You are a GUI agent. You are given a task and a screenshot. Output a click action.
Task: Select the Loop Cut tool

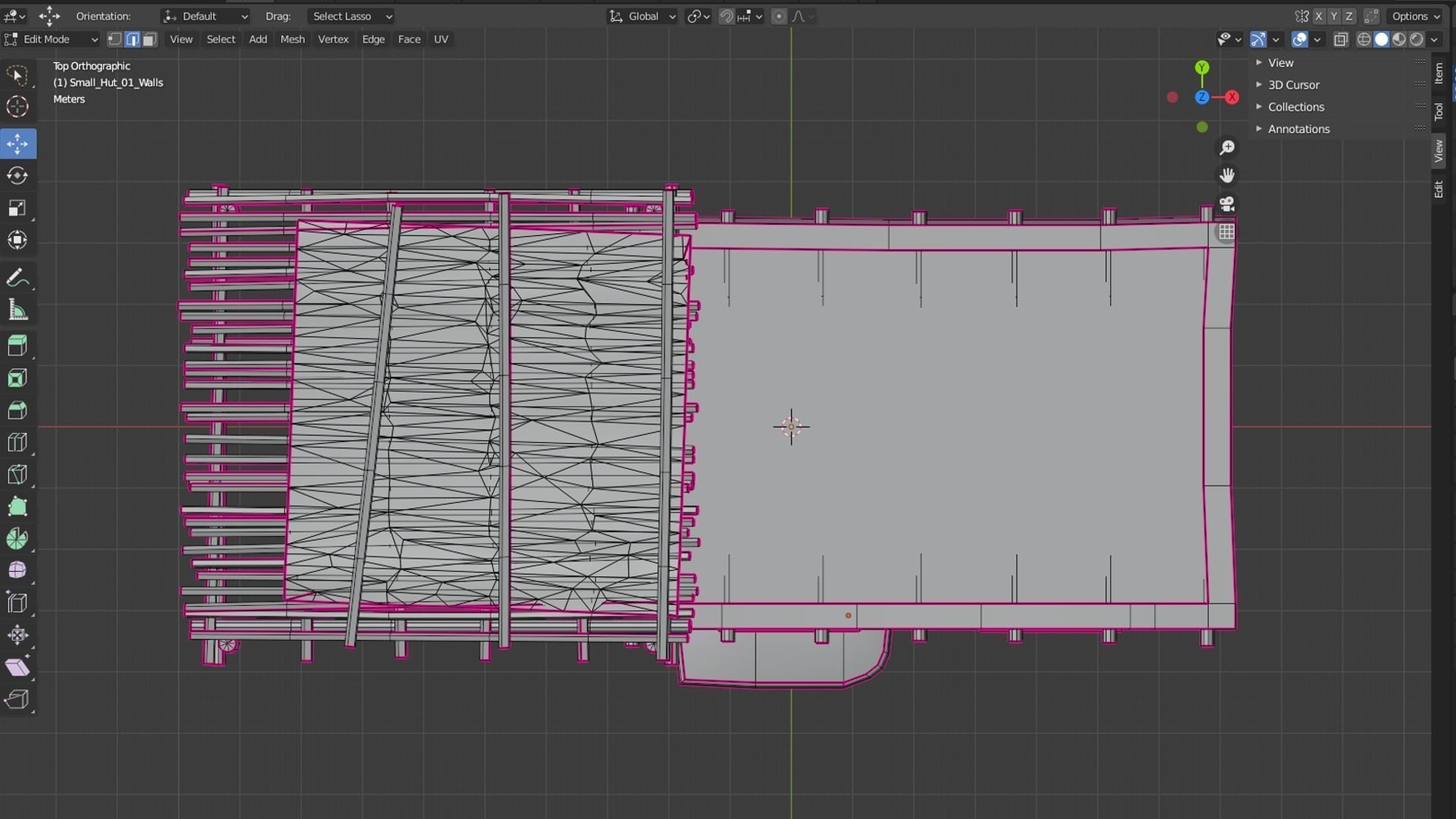pos(17,442)
